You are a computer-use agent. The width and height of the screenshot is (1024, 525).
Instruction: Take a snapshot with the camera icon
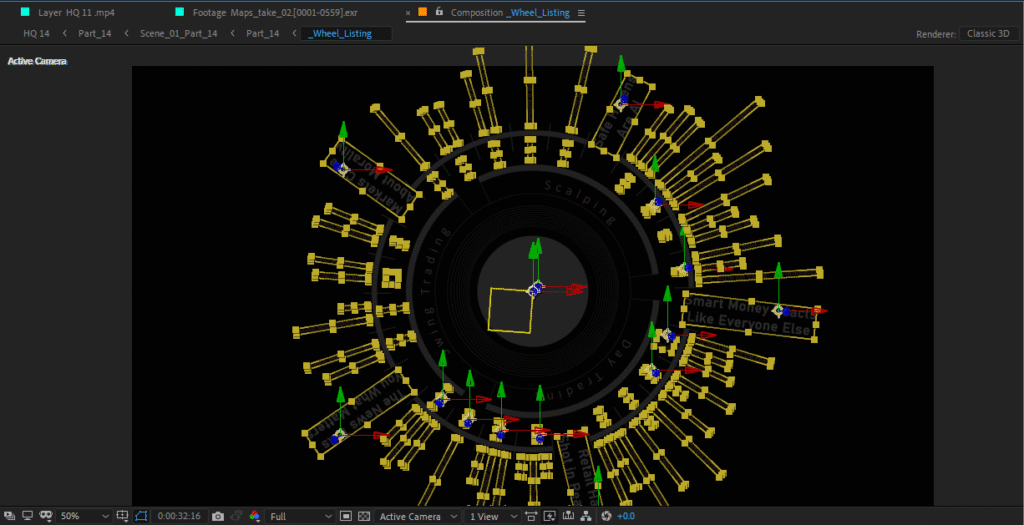(x=218, y=517)
